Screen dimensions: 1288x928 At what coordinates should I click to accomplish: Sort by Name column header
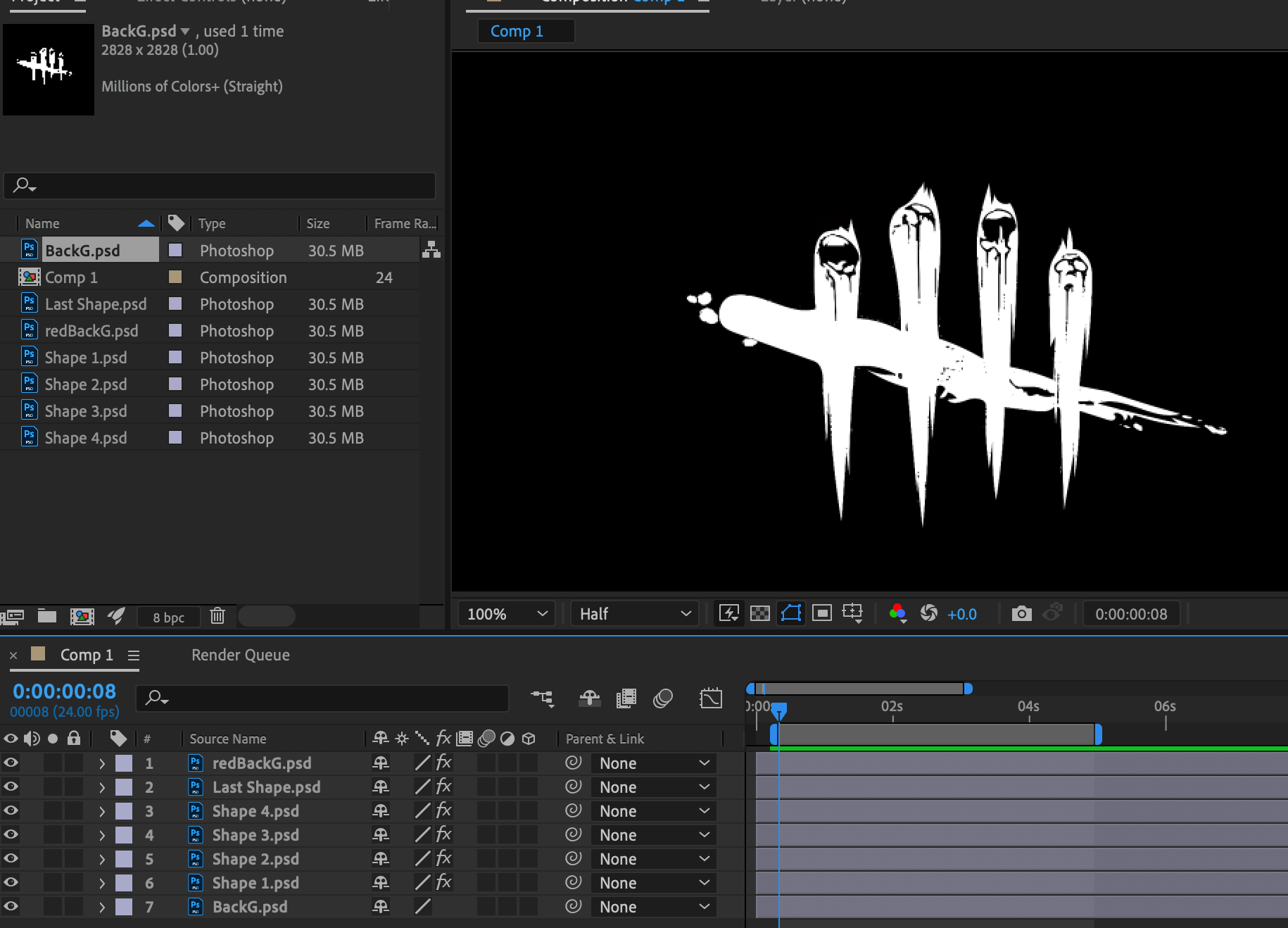coord(42,223)
